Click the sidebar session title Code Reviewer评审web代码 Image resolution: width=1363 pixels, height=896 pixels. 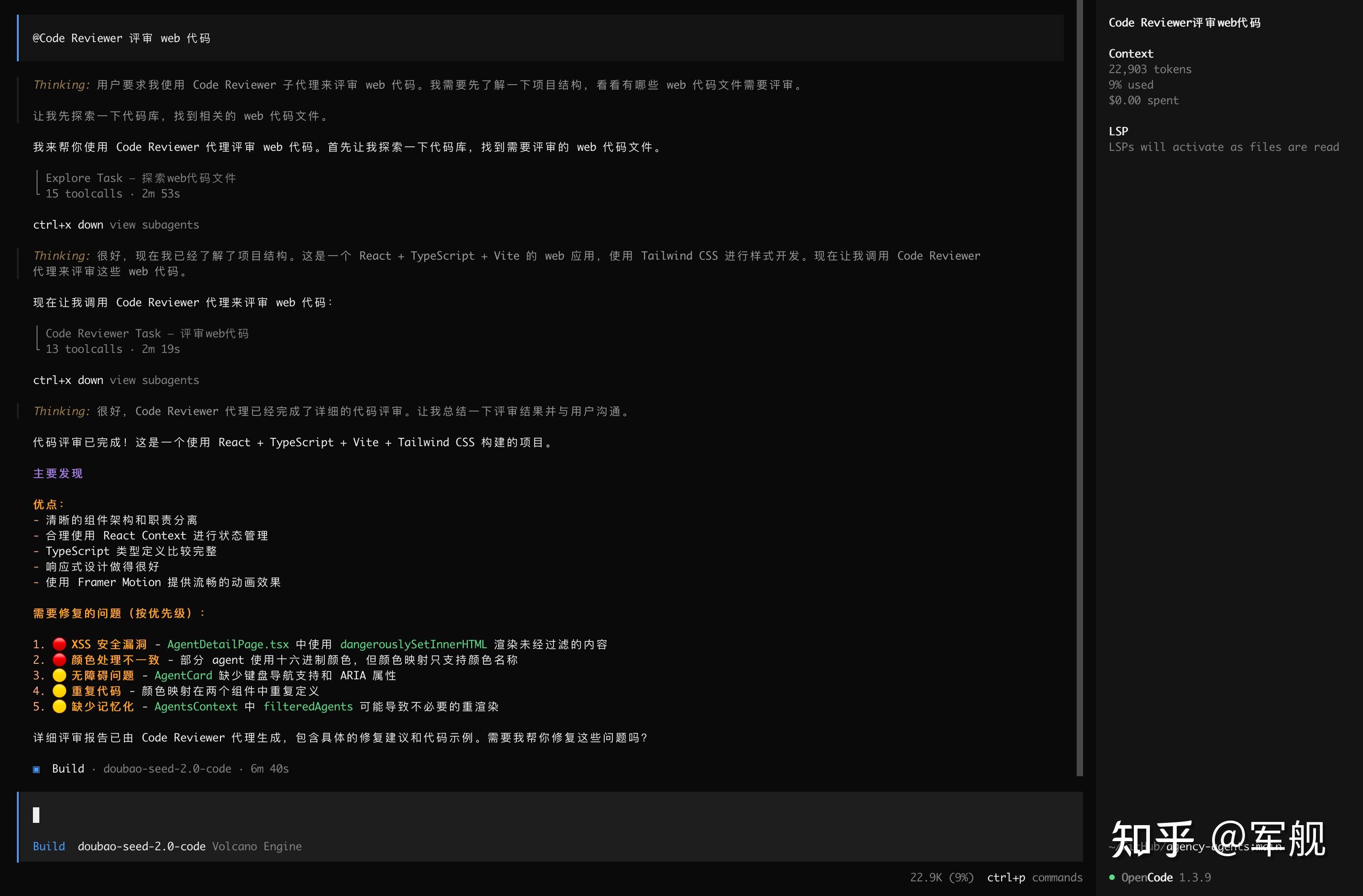(1184, 23)
